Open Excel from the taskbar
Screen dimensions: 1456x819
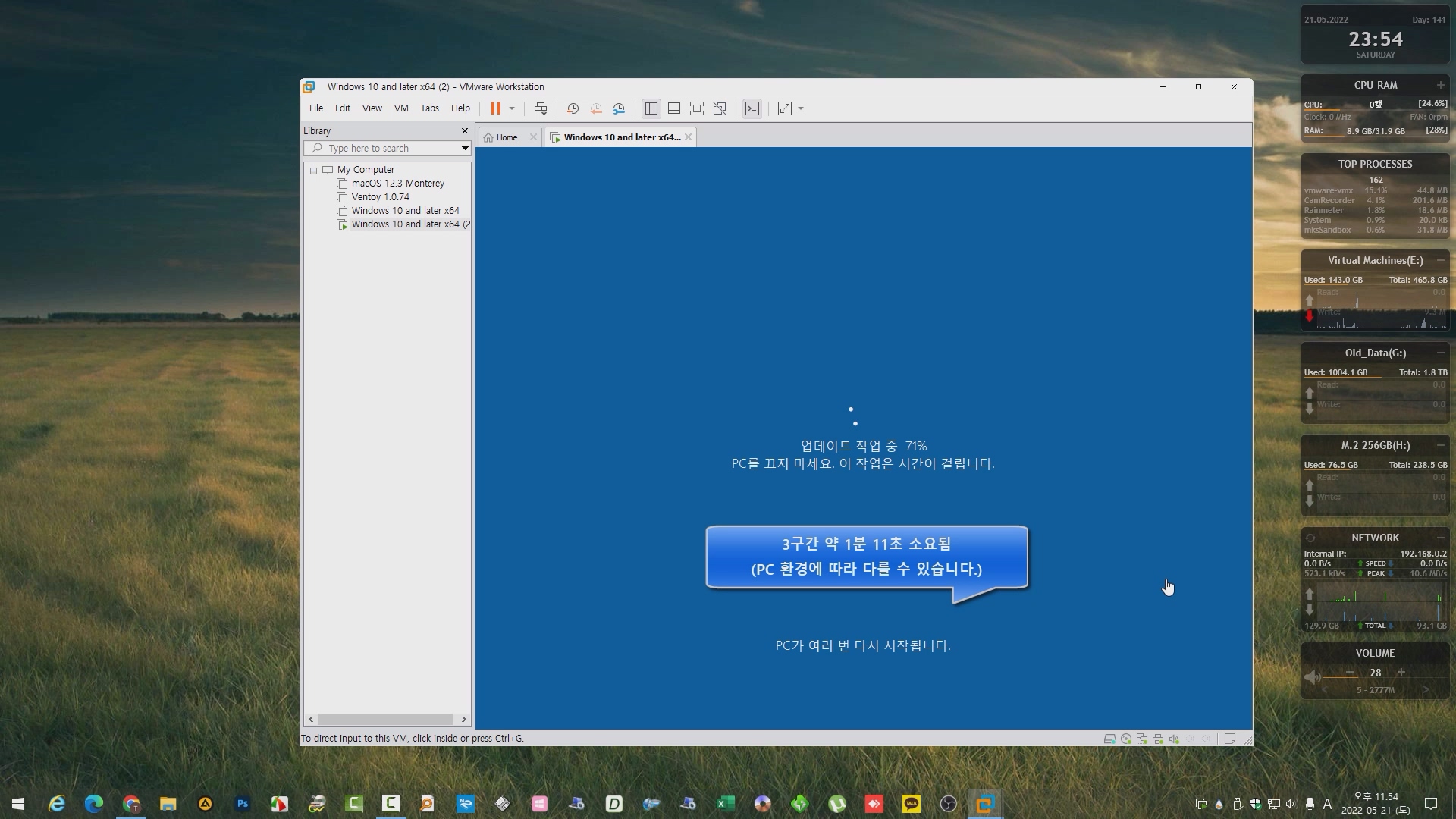click(726, 804)
